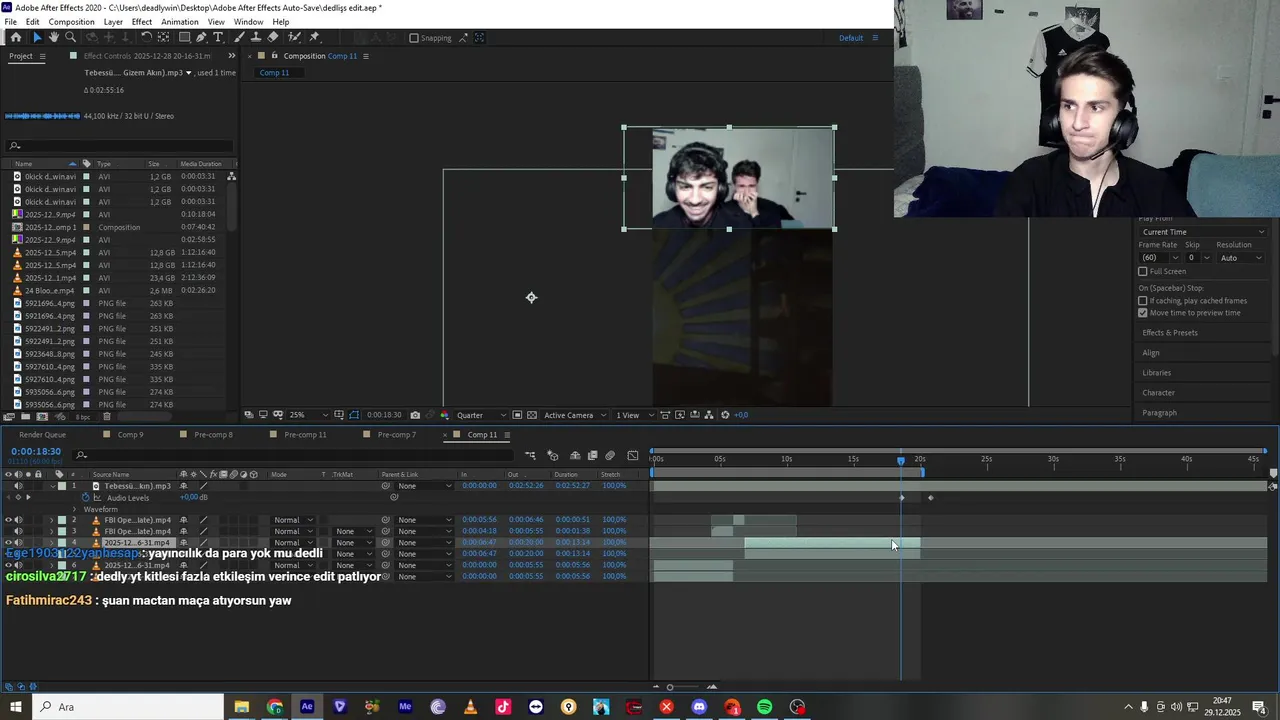This screenshot has width=1280, height=720.
Task: Select the Selection (arrow) tool
Action: (38, 37)
